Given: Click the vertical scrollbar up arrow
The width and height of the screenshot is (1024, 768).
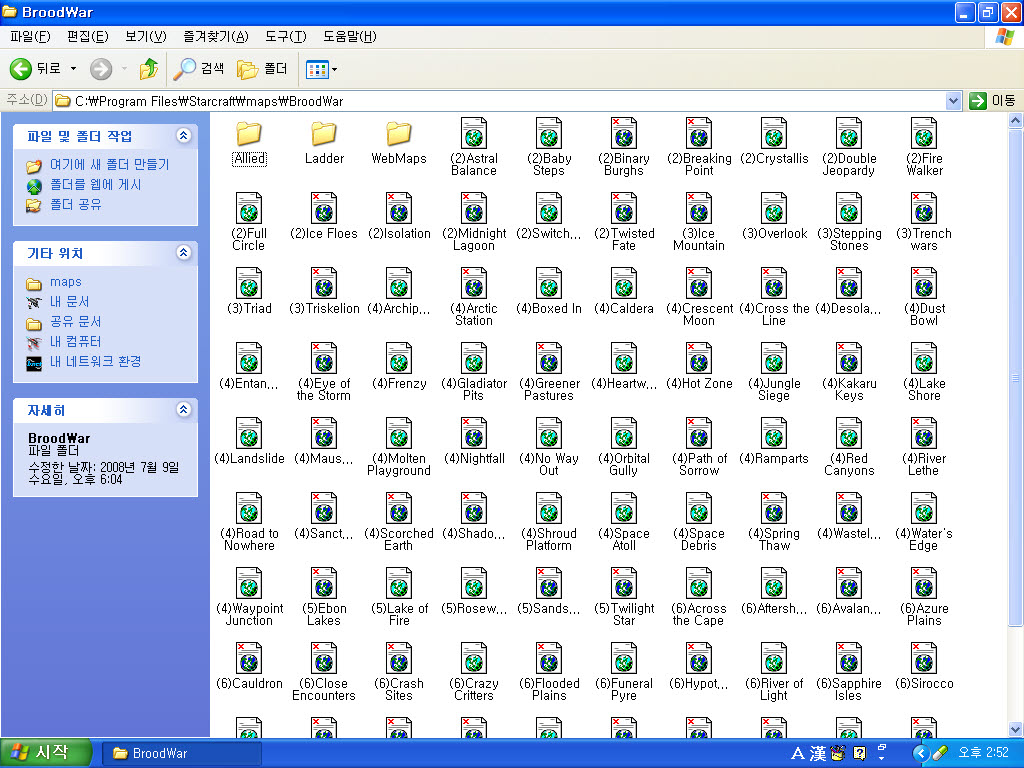Looking at the screenshot, I should click(1016, 120).
